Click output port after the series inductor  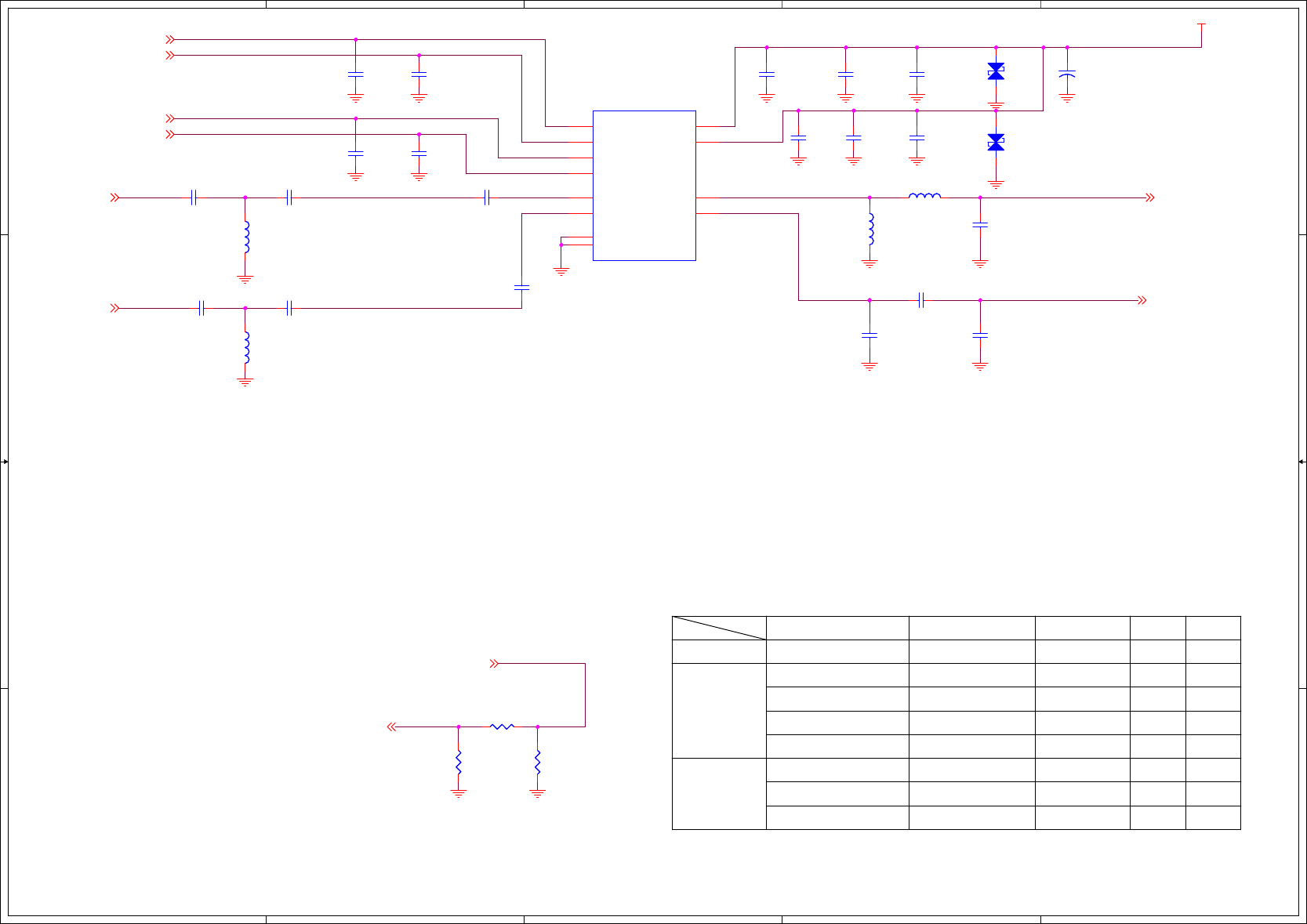click(x=1150, y=197)
